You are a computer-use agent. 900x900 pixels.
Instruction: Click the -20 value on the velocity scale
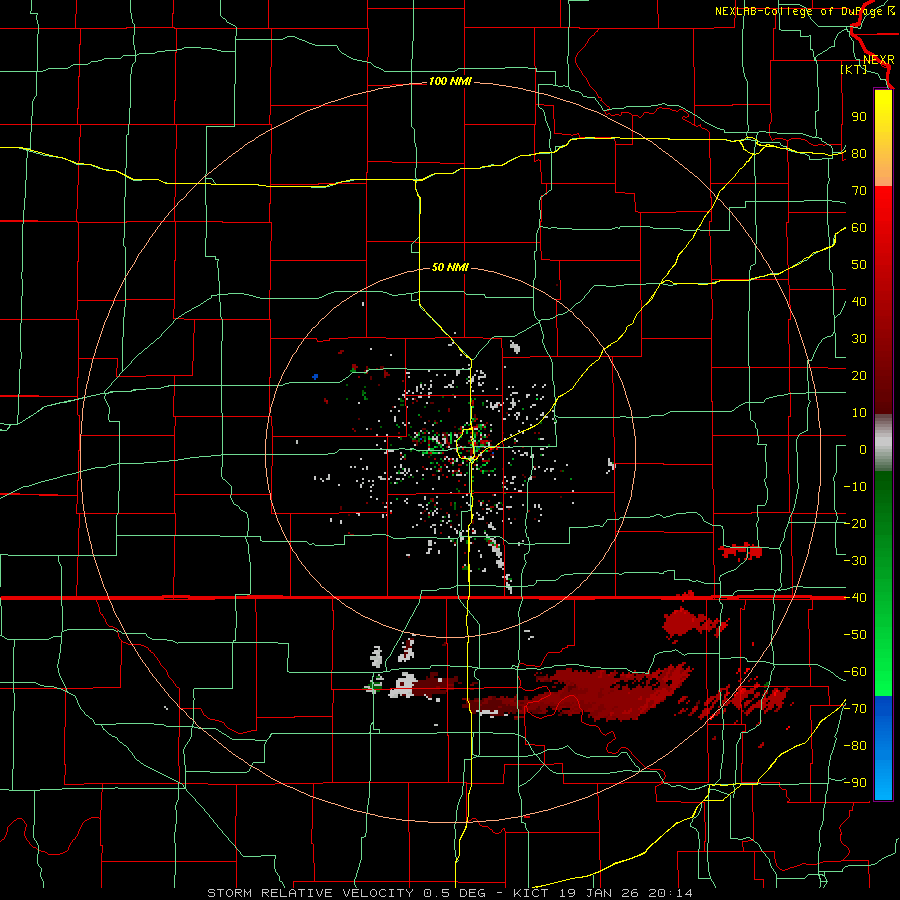pos(855,524)
